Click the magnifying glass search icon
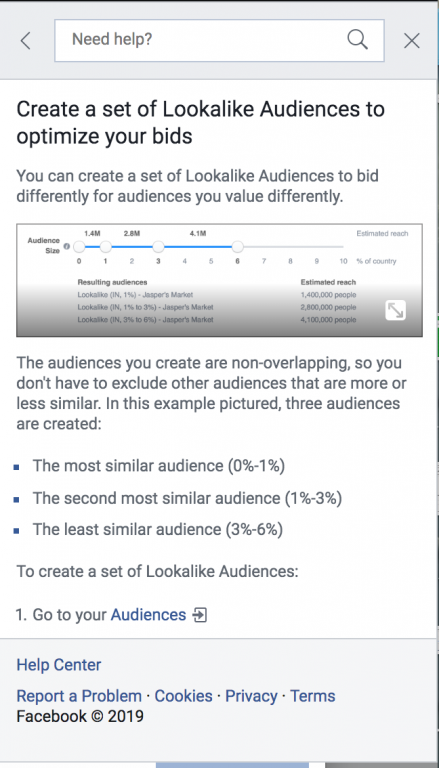Viewport: 439px width, 768px height. coord(357,40)
